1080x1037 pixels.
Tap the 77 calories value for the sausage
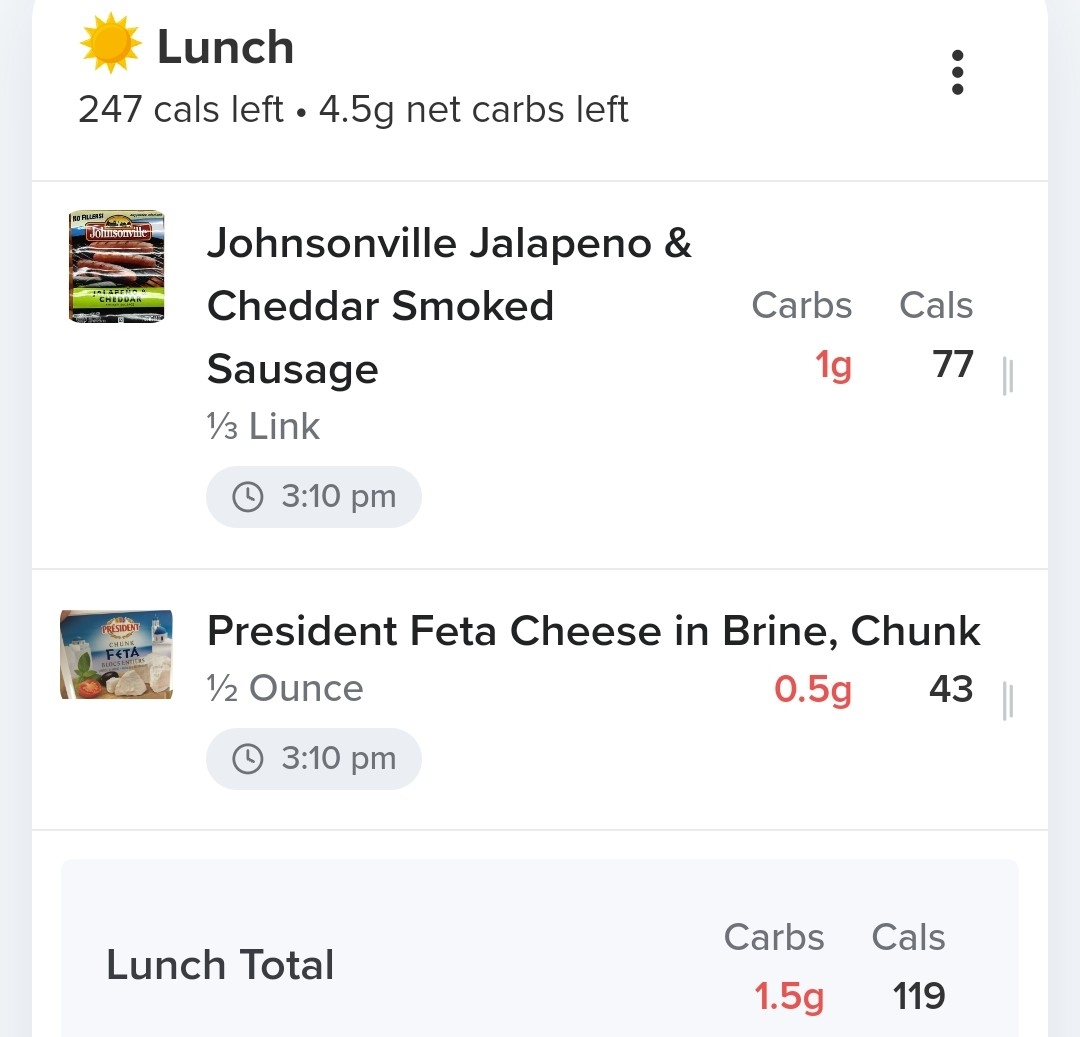tap(953, 364)
